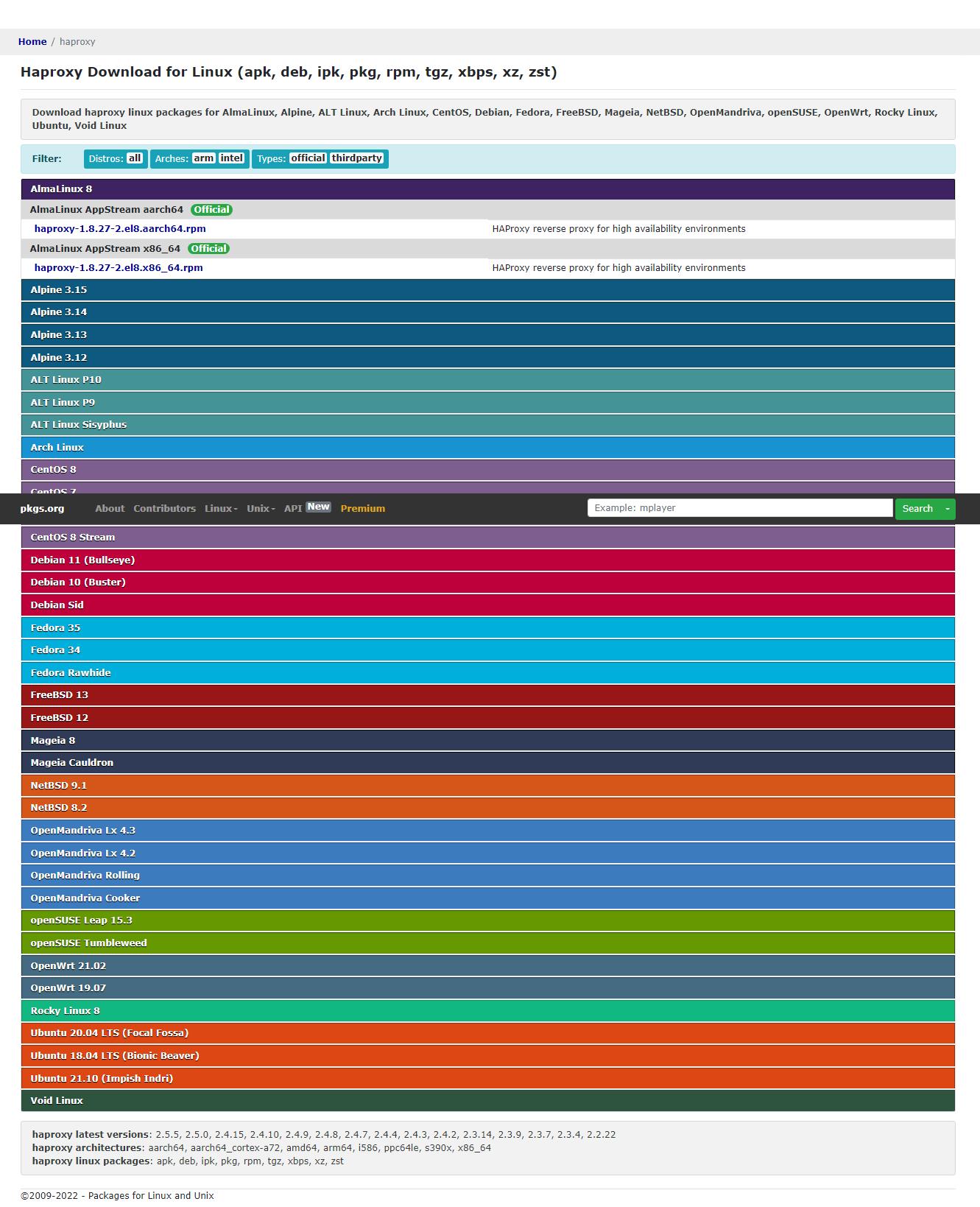Expand the Mageia 8 section
Screen dimensions: 980x1207
click(488, 741)
